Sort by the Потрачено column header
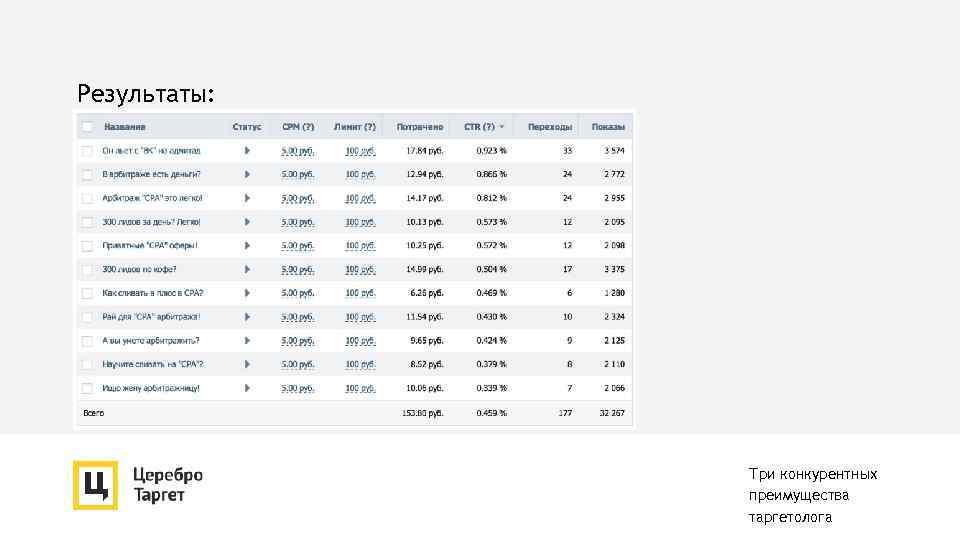The width and height of the screenshot is (960, 540). 419,127
